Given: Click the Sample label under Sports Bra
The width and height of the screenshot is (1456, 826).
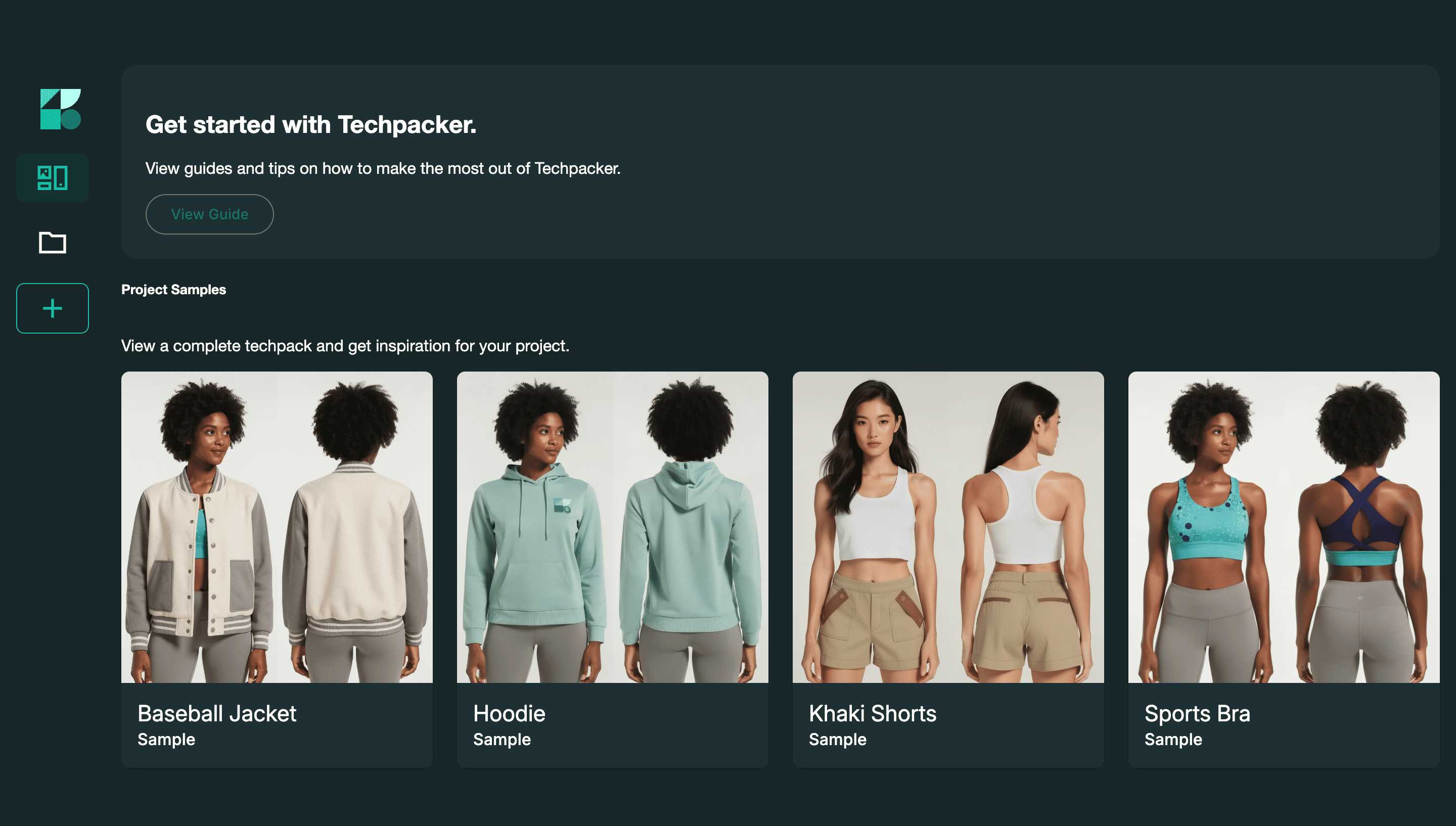Looking at the screenshot, I should (1173, 739).
